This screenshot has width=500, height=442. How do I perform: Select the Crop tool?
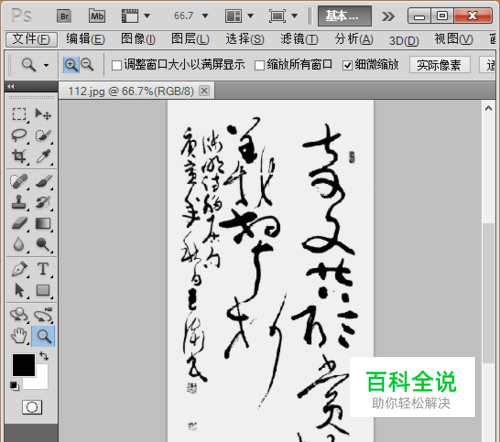[x=19, y=156]
